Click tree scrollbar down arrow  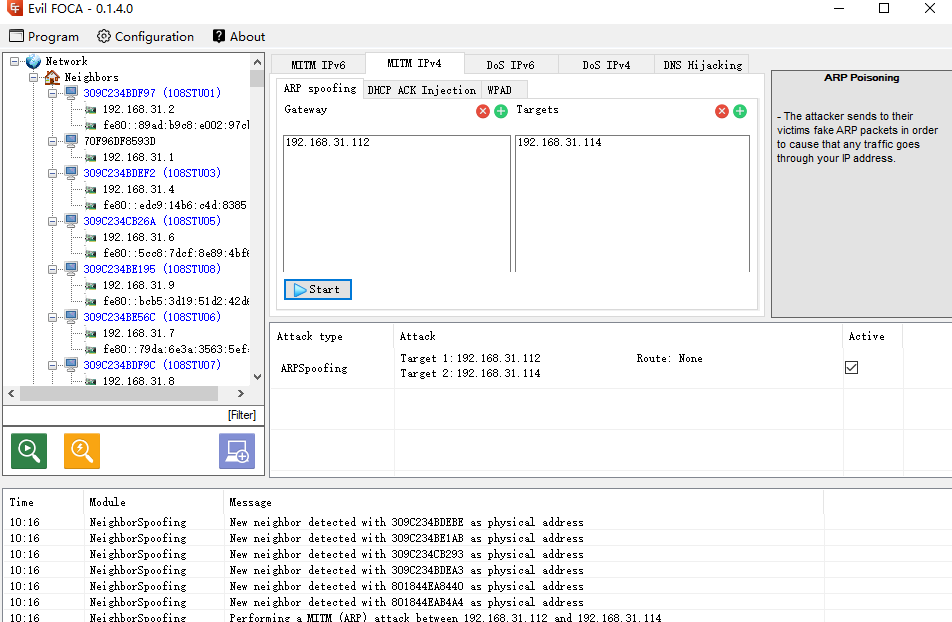click(x=257, y=377)
